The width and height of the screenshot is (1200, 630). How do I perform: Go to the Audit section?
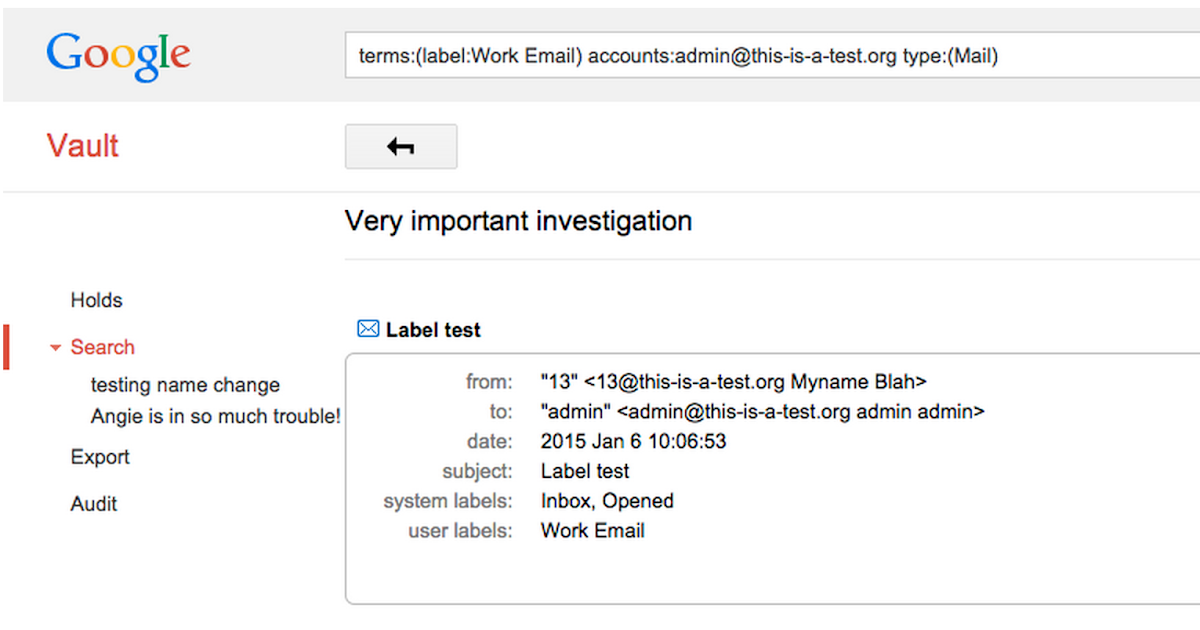(x=94, y=504)
